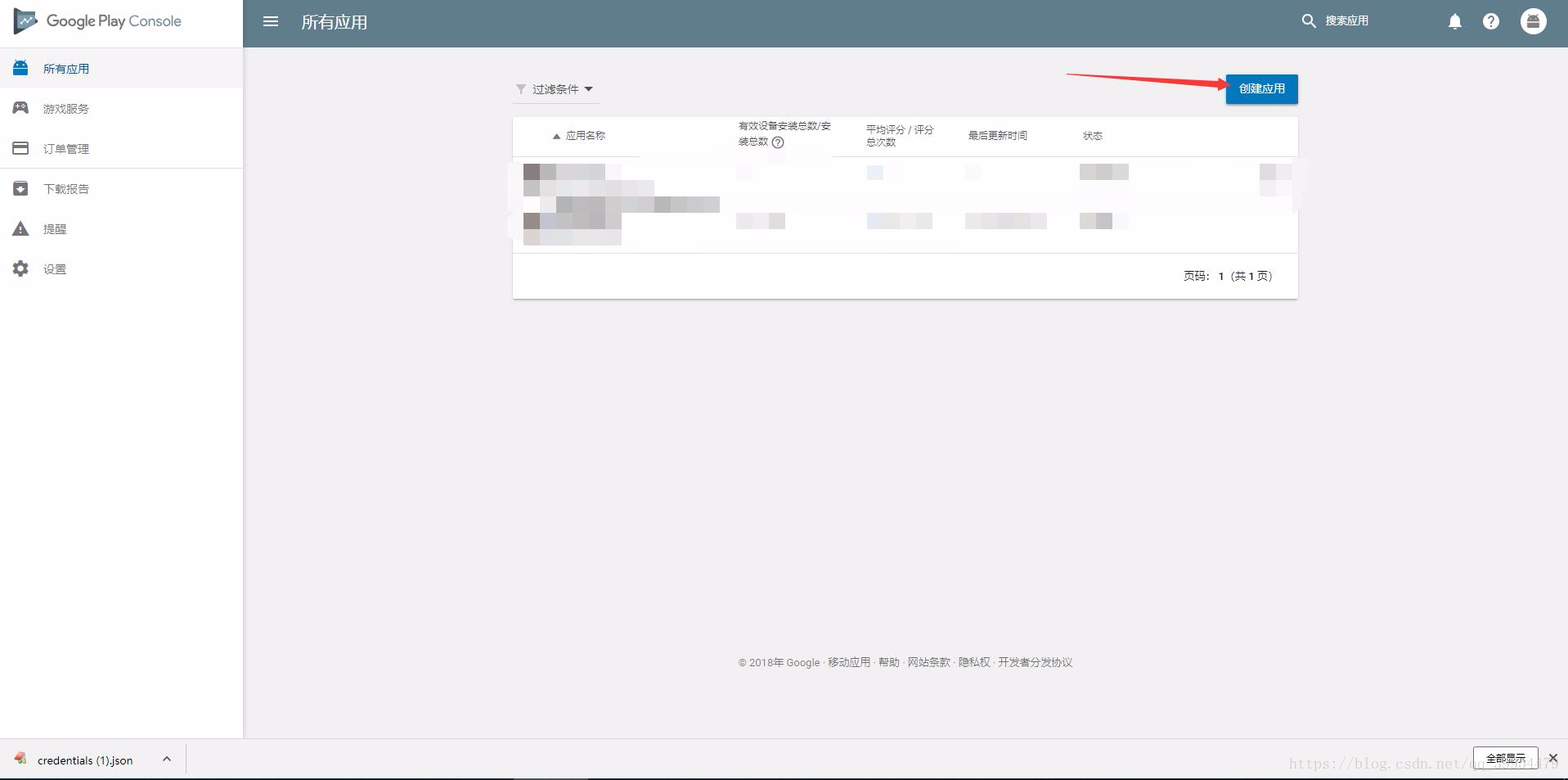The image size is (1568, 780).
Task: Open the help question mark icon
Action: pyautogui.click(x=1491, y=21)
